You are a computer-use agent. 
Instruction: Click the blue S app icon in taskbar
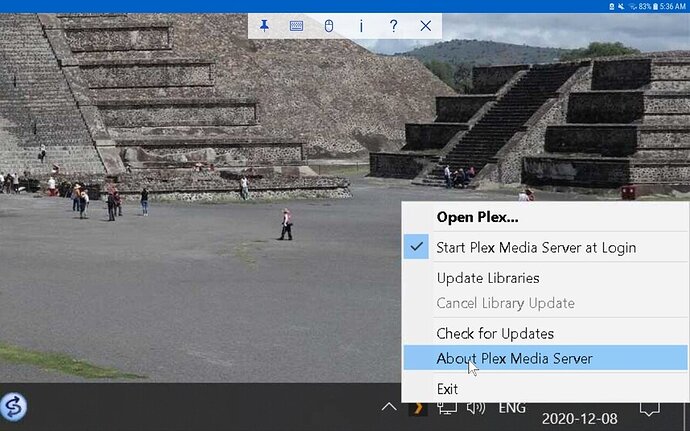click(x=14, y=407)
